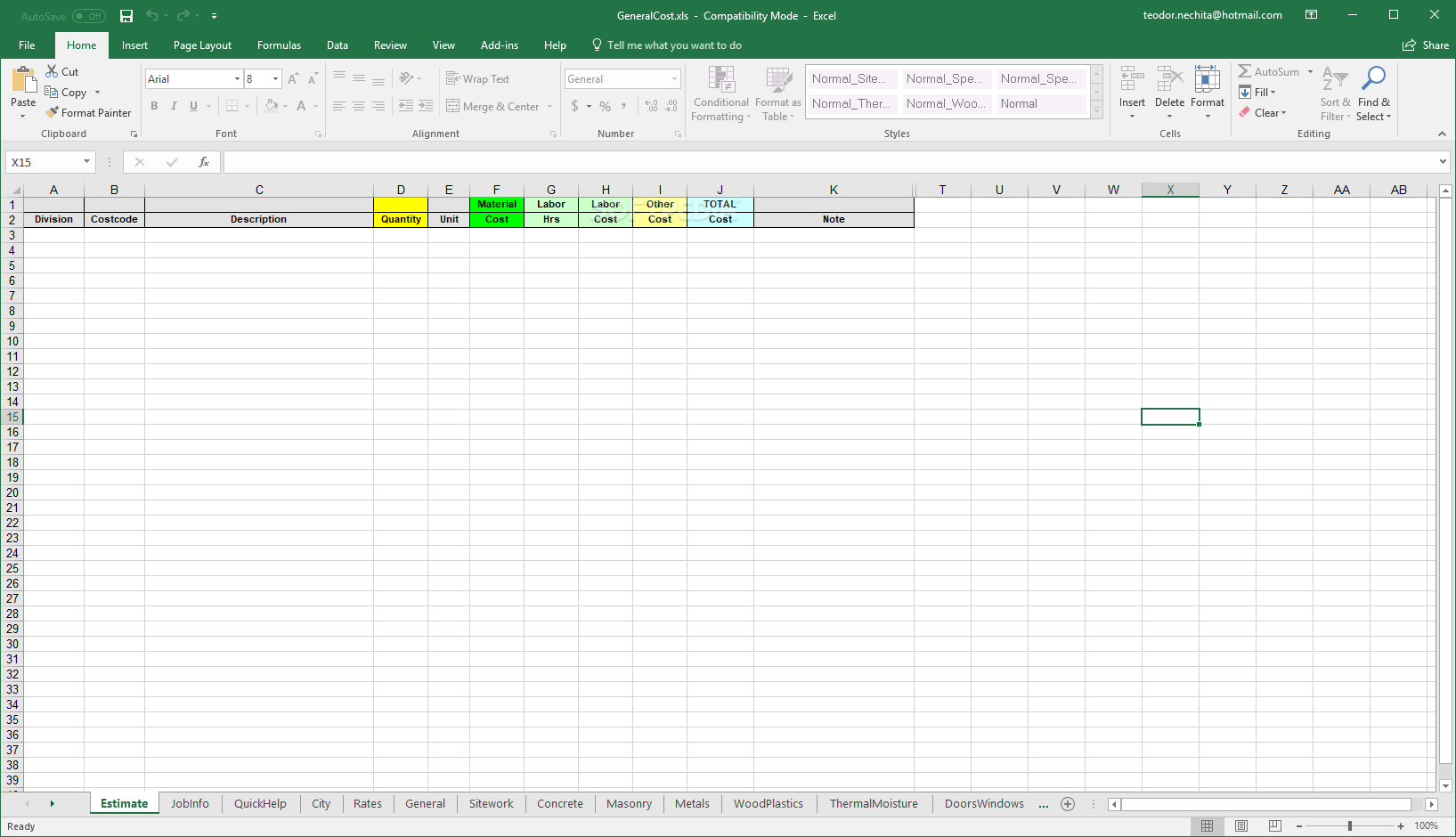Toggle Italic formatting

click(174, 106)
